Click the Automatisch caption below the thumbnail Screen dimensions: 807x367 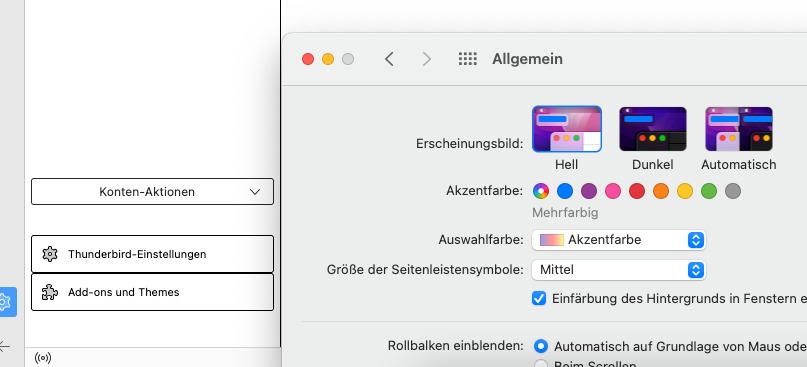pos(739,165)
